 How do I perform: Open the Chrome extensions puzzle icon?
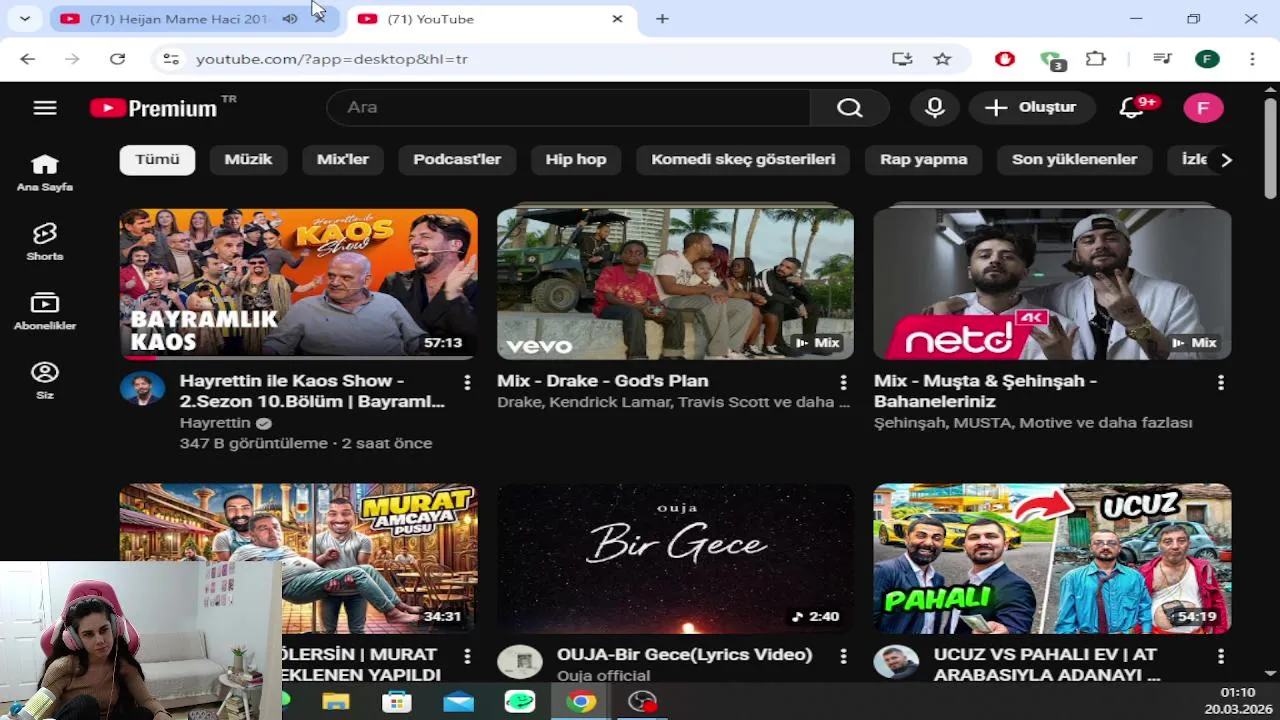(1096, 59)
